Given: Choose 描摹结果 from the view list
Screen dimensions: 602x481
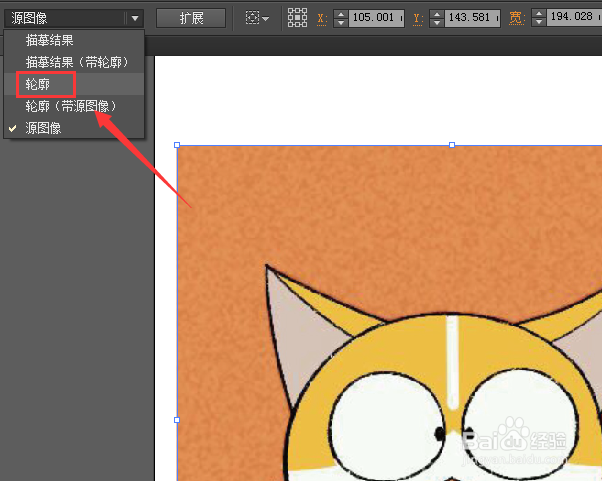Looking at the screenshot, I should (x=74, y=40).
